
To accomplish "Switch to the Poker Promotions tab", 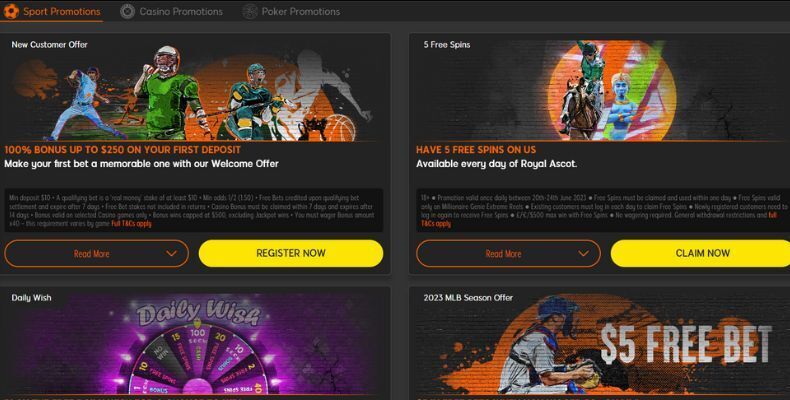I will click(301, 11).
